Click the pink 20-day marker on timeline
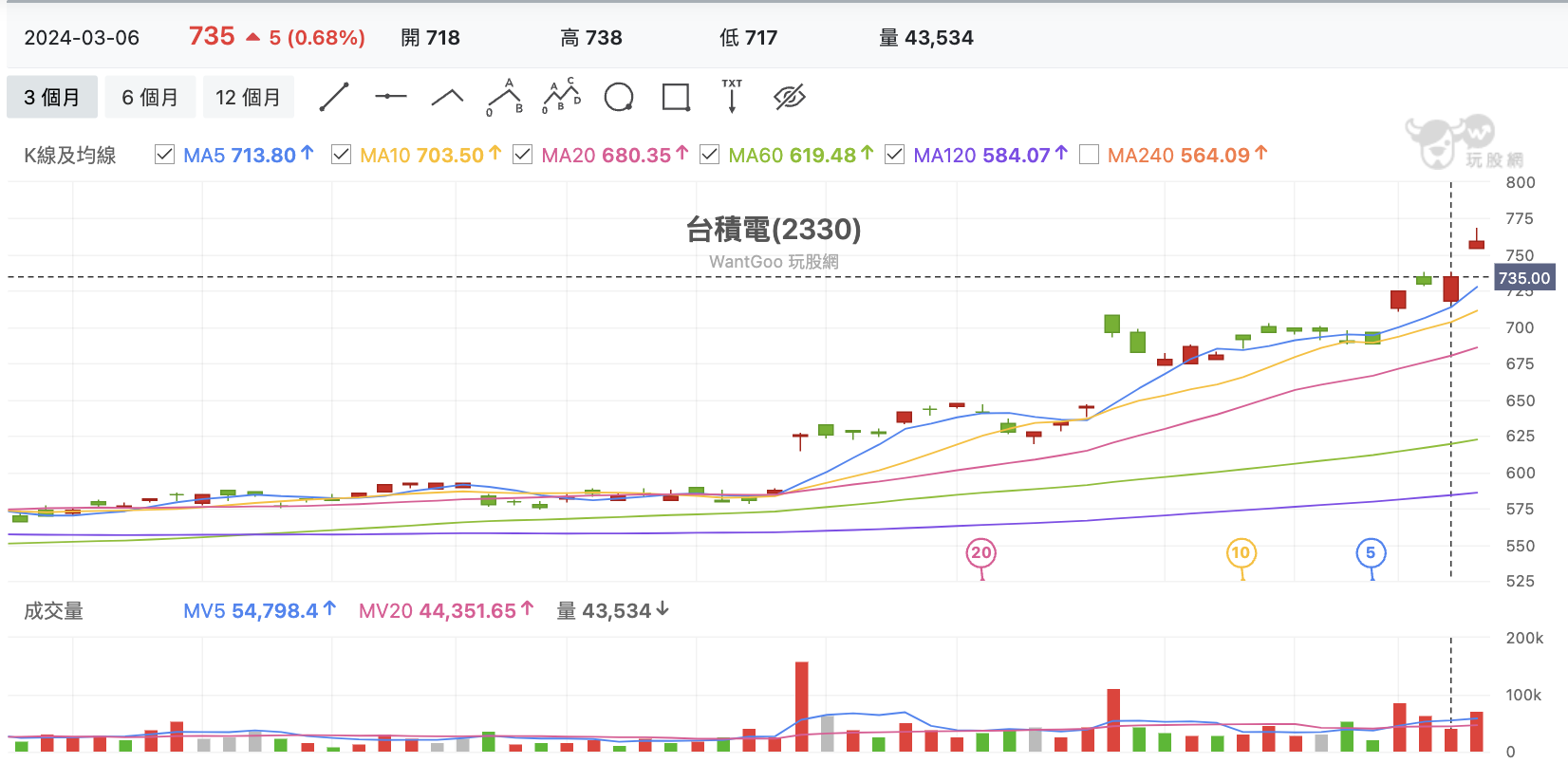The height and width of the screenshot is (763, 1568). [x=981, y=553]
